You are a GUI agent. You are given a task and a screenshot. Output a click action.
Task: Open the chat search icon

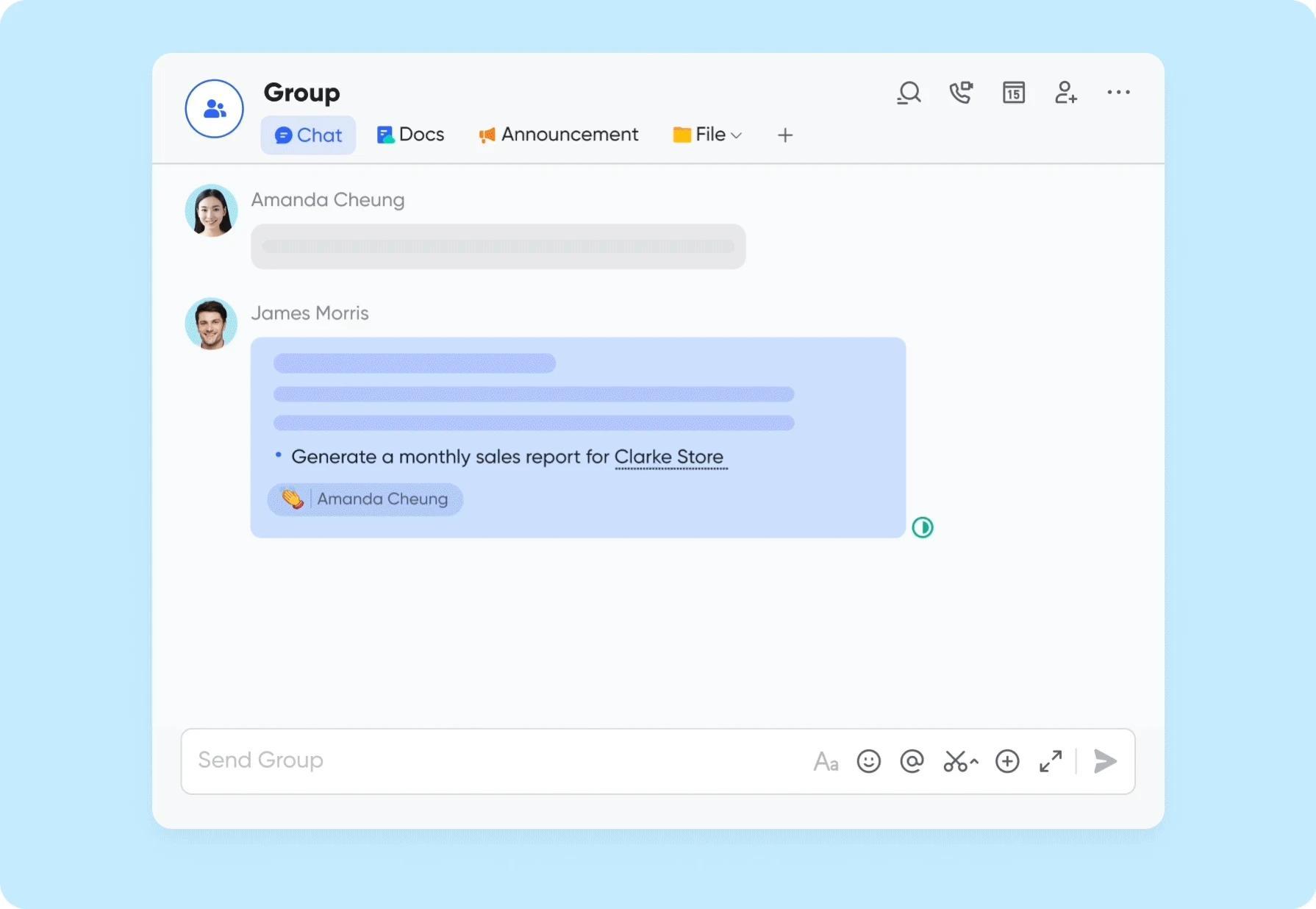pyautogui.click(x=909, y=93)
